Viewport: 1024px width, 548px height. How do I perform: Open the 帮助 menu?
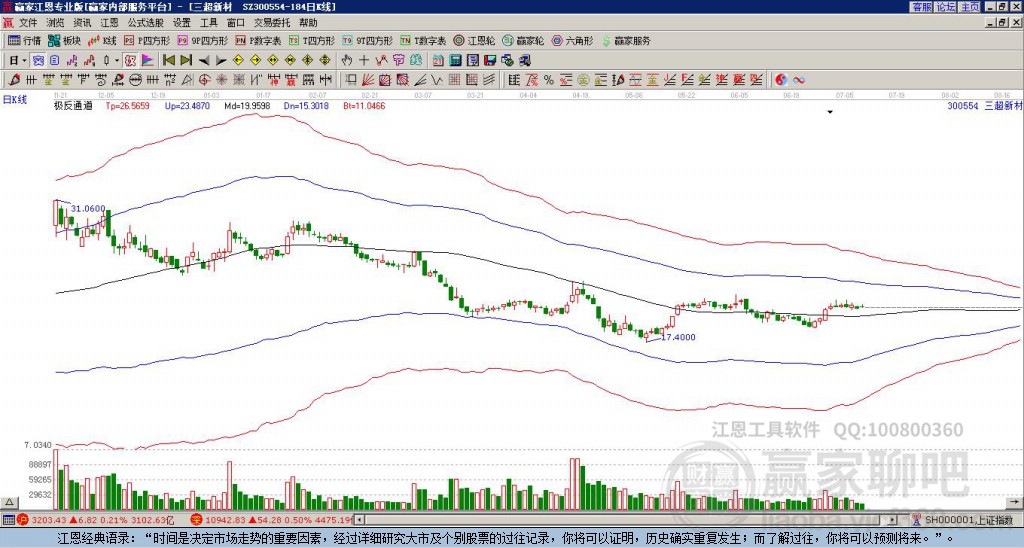point(308,23)
